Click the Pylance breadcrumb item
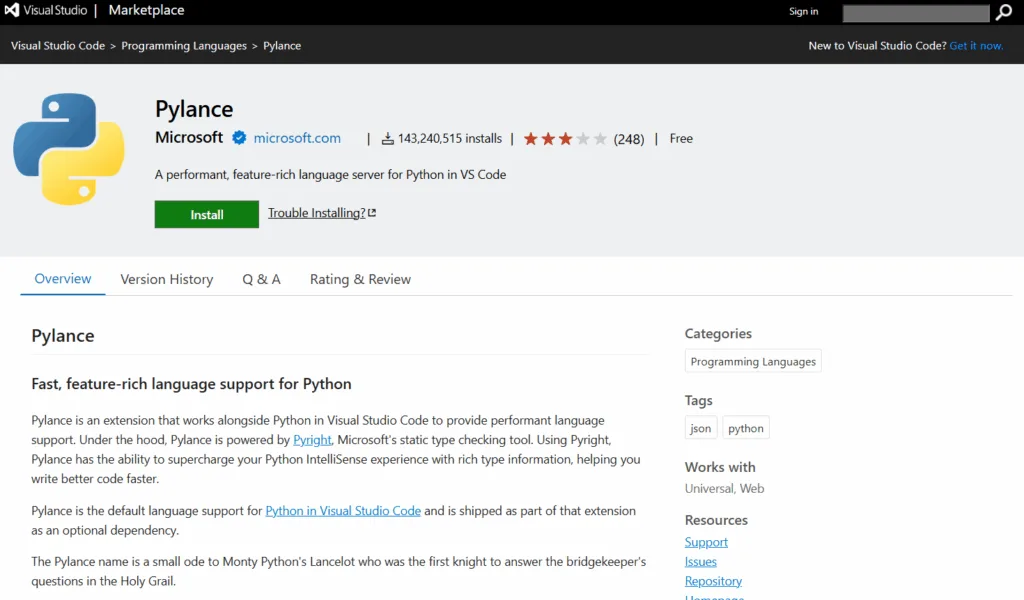 point(282,46)
